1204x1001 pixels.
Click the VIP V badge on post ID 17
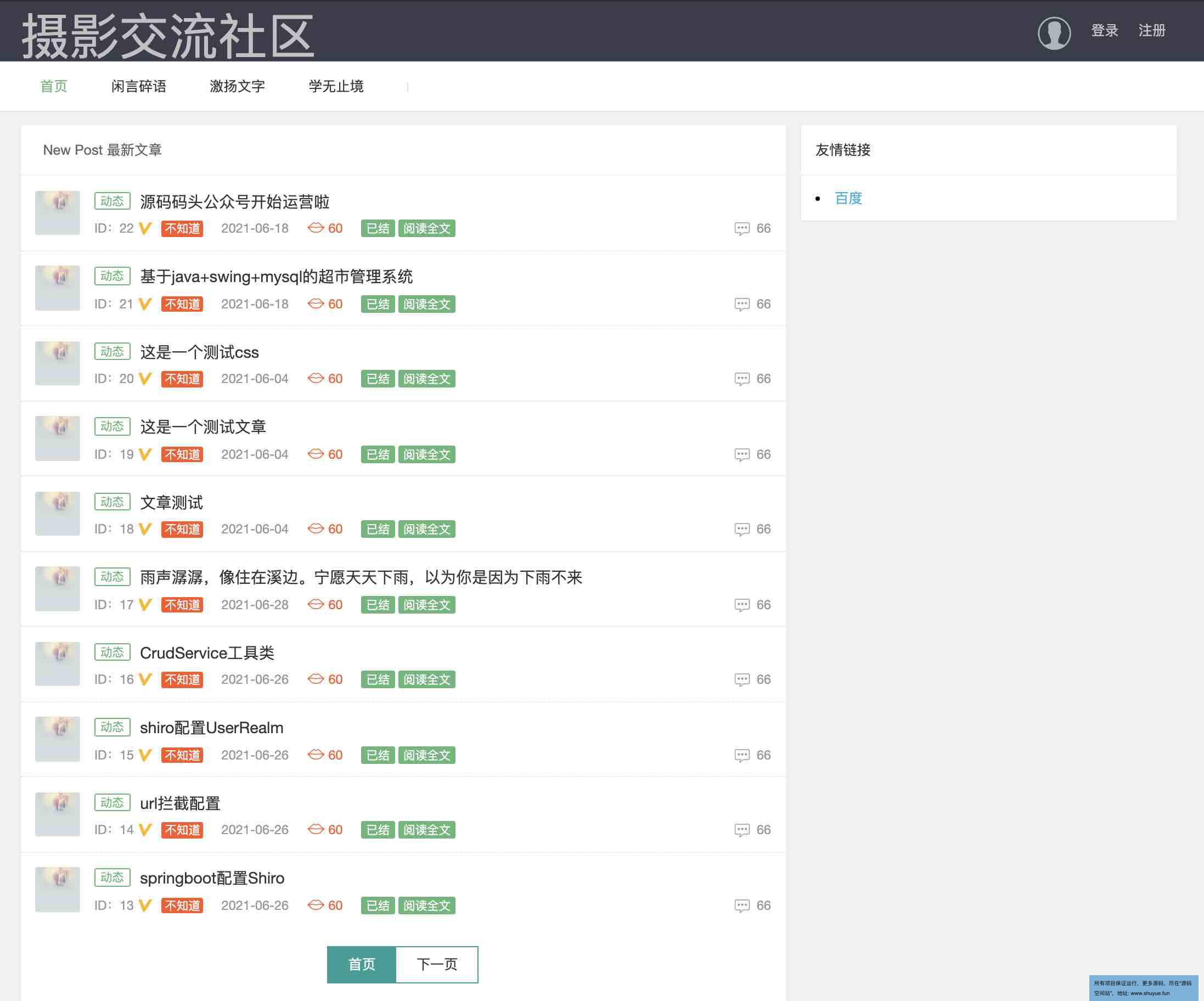[x=145, y=604]
